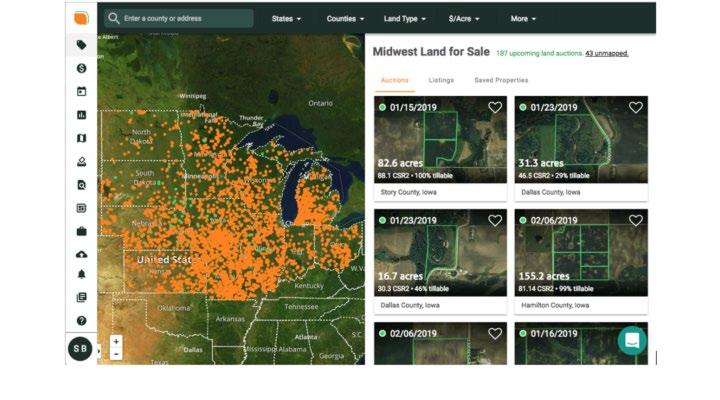Open the Counties dropdown
The image size is (720, 400).
[x=345, y=19]
